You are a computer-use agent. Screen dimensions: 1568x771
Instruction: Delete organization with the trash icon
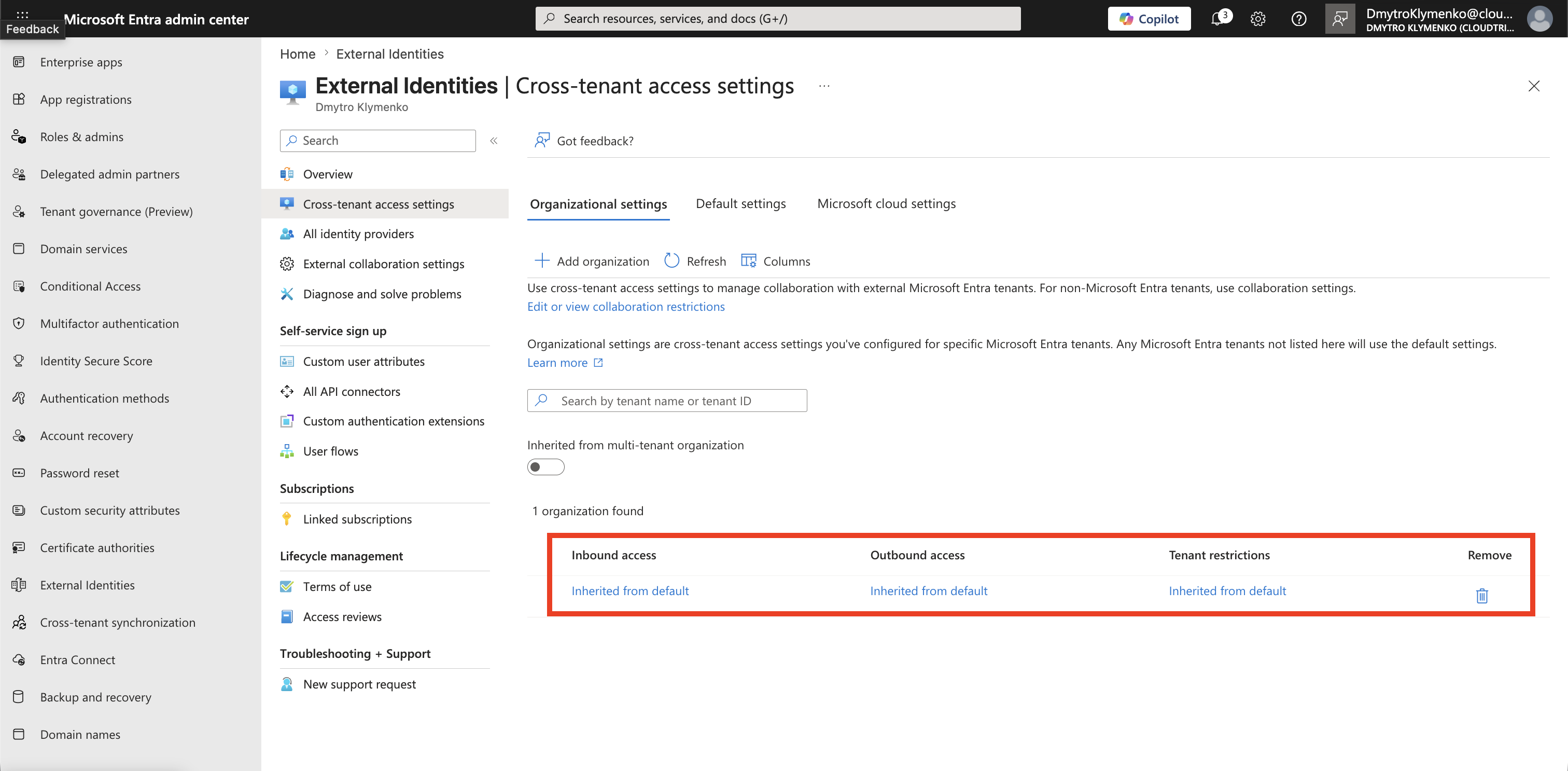click(1482, 595)
